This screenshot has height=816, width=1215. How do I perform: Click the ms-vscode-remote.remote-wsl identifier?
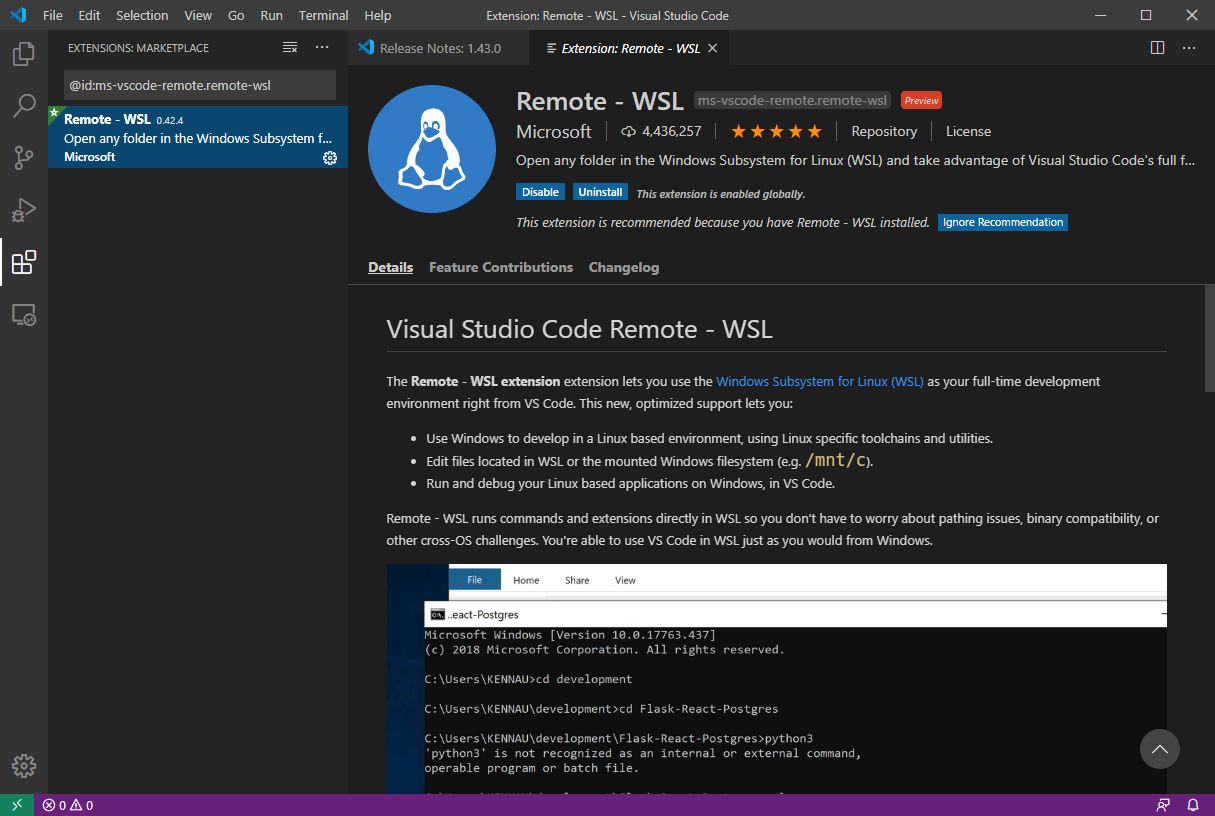pyautogui.click(x=792, y=101)
